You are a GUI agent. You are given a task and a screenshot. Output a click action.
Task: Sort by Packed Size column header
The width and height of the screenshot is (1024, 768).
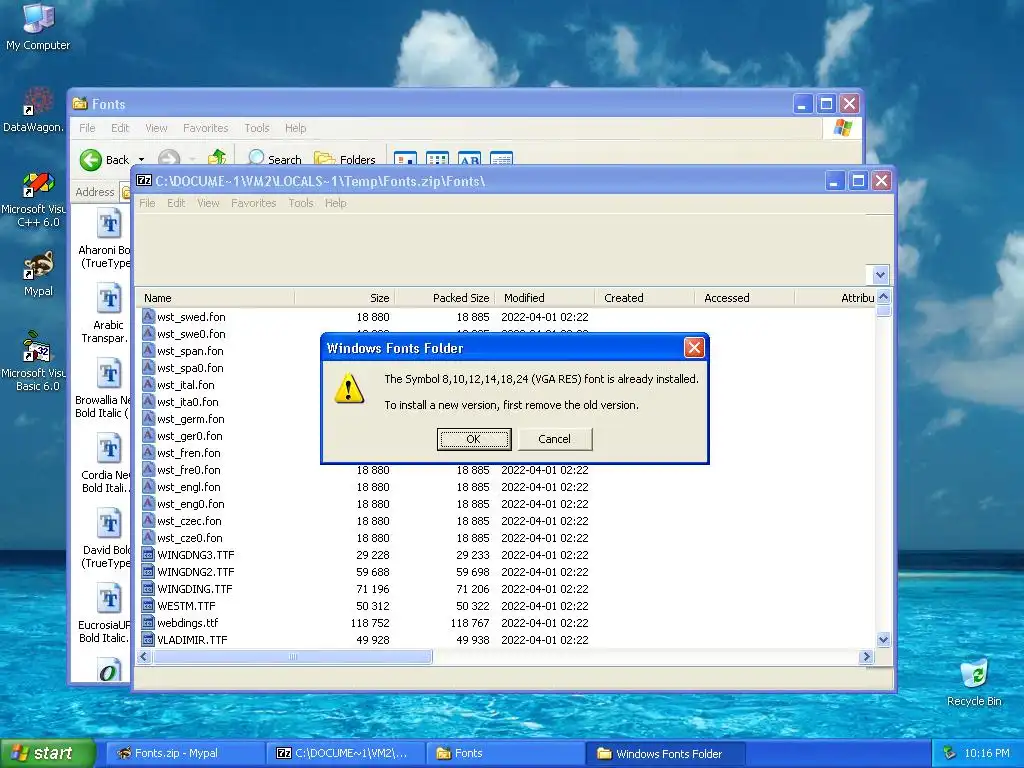pos(445,298)
